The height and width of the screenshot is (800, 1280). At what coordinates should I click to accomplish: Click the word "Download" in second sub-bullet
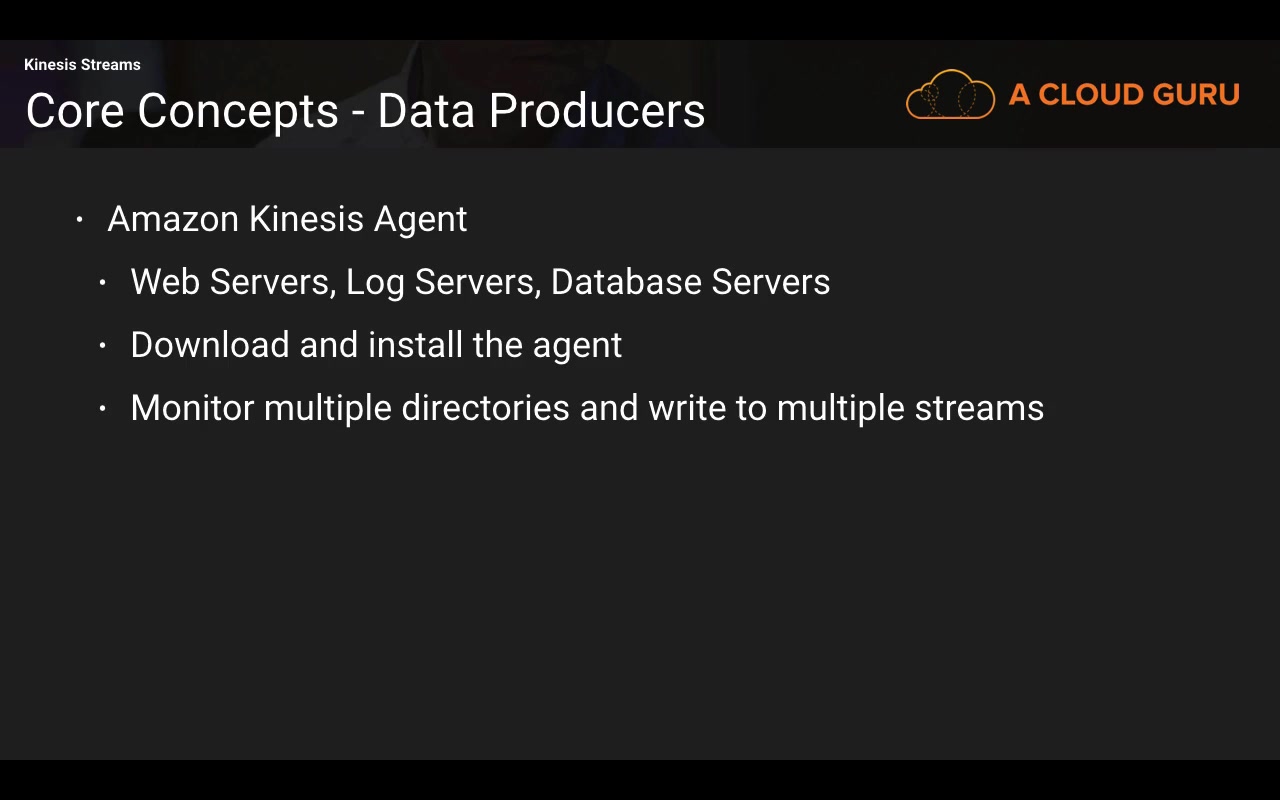pyautogui.click(x=210, y=345)
